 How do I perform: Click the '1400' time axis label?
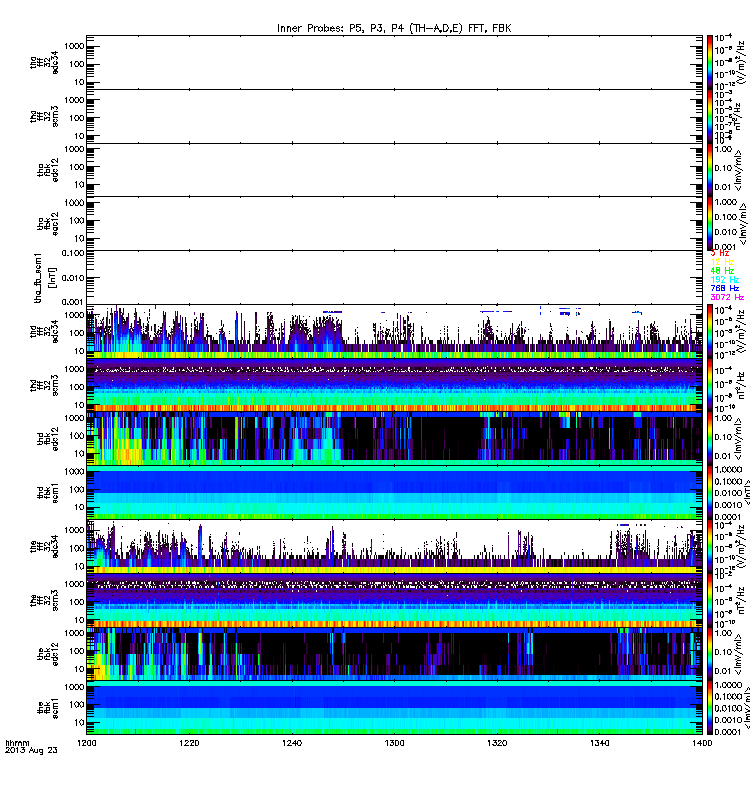click(x=702, y=743)
